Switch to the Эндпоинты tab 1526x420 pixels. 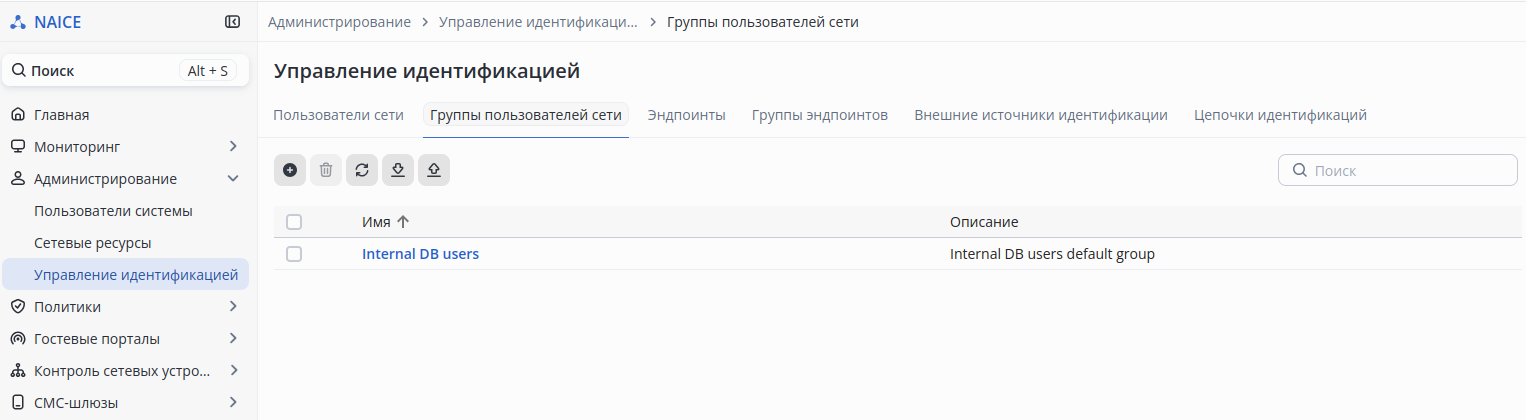tap(686, 115)
